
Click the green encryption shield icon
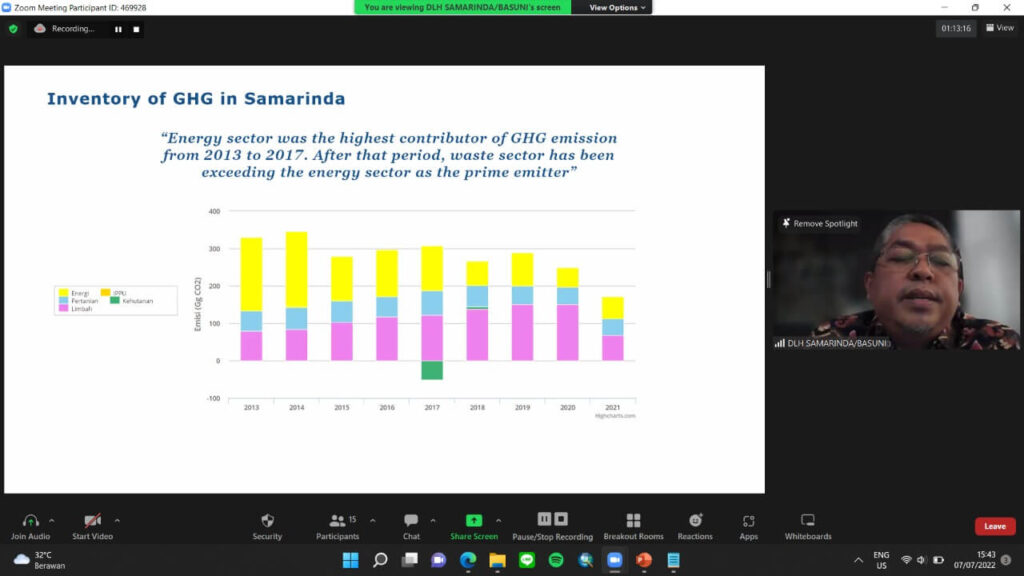pyautogui.click(x=13, y=29)
